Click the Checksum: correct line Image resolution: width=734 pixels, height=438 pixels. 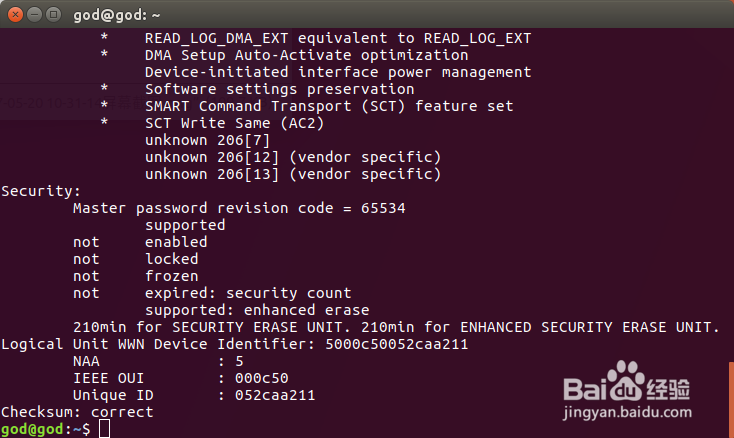pyautogui.click(x=77, y=412)
